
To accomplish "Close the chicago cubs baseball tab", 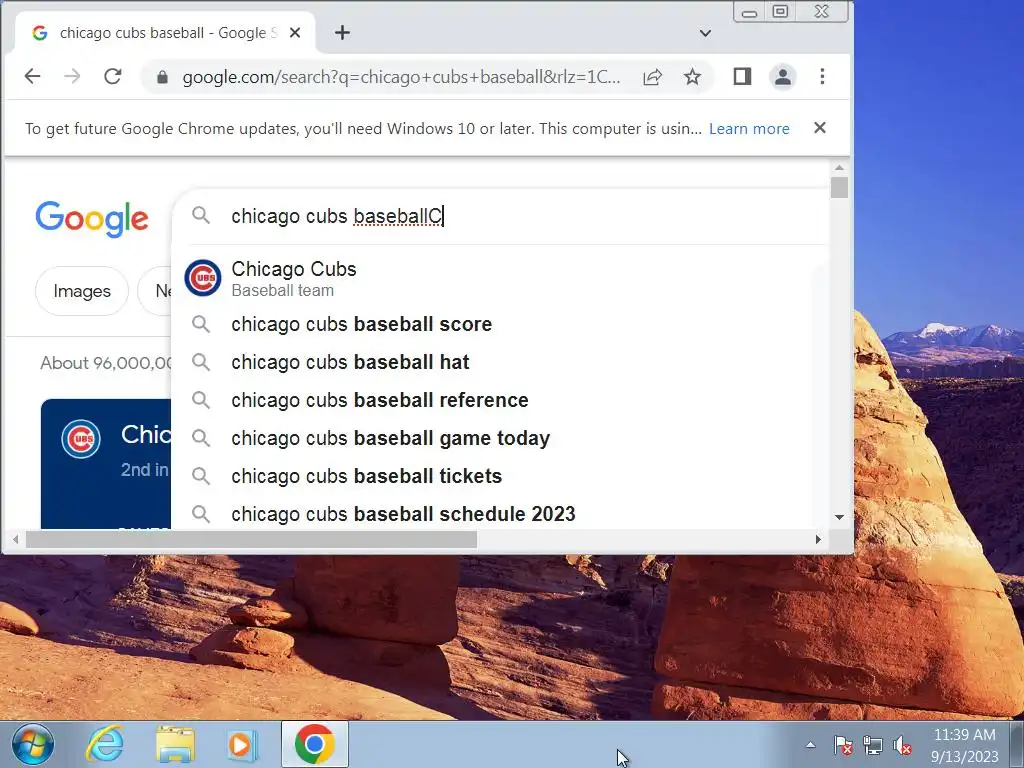I will 295,33.
